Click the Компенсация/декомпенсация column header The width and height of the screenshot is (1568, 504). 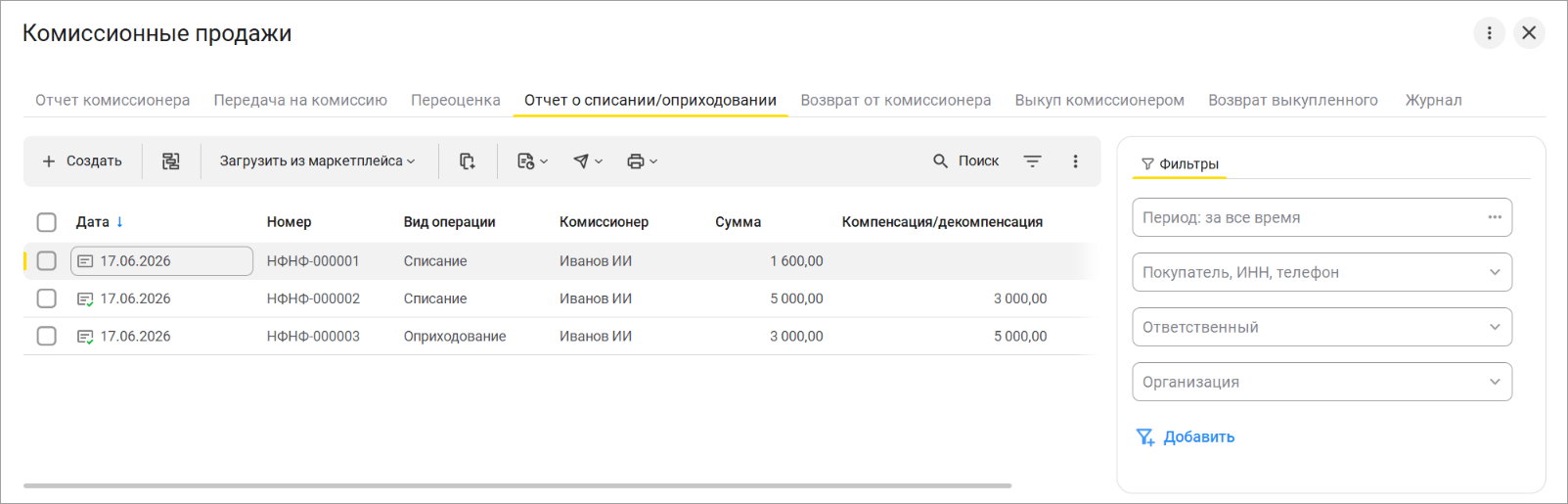942,222
